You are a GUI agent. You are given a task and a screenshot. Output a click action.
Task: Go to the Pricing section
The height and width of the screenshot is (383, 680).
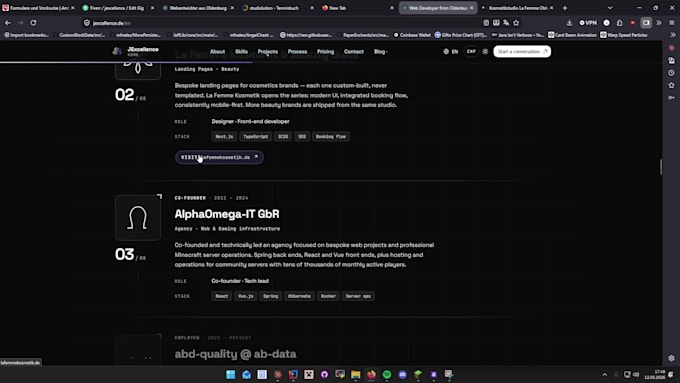(325, 52)
